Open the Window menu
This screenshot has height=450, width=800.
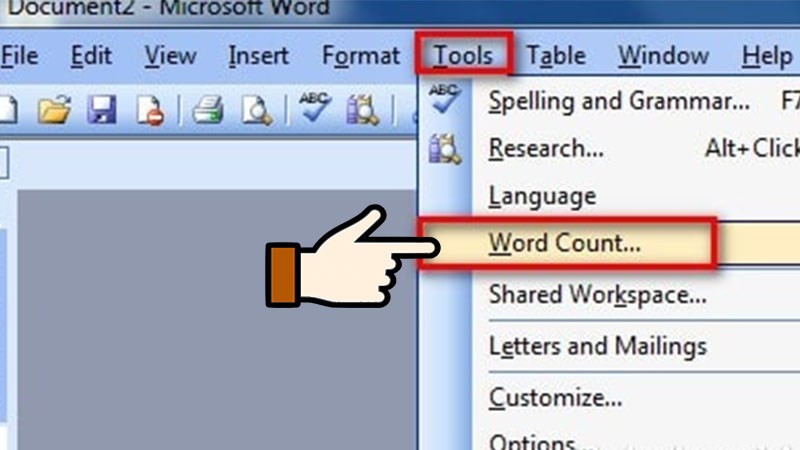[x=663, y=56]
